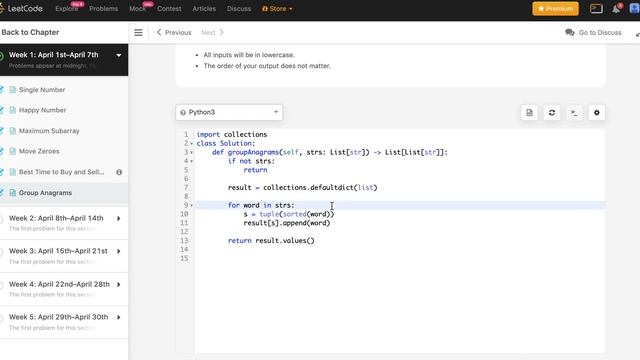Image resolution: width=640 pixels, height=360 pixels.
Task: Open the notifications bell
Action: pyautogui.click(x=616, y=9)
